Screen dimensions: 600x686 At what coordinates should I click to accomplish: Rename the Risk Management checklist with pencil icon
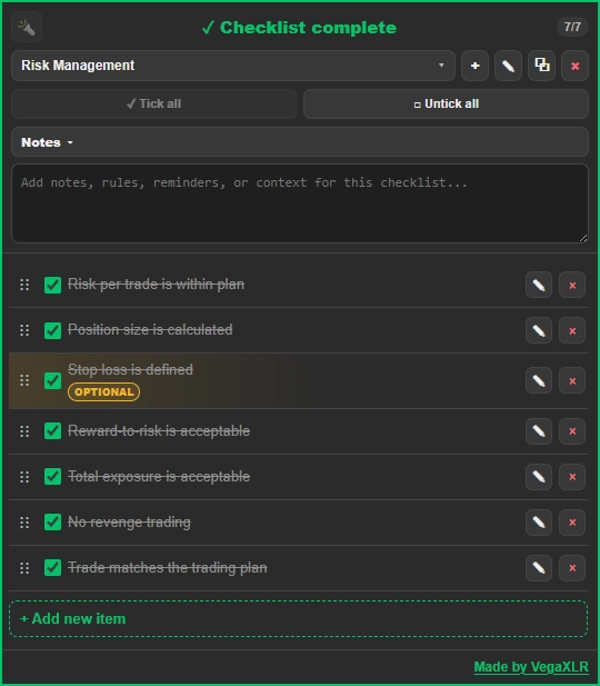click(508, 66)
